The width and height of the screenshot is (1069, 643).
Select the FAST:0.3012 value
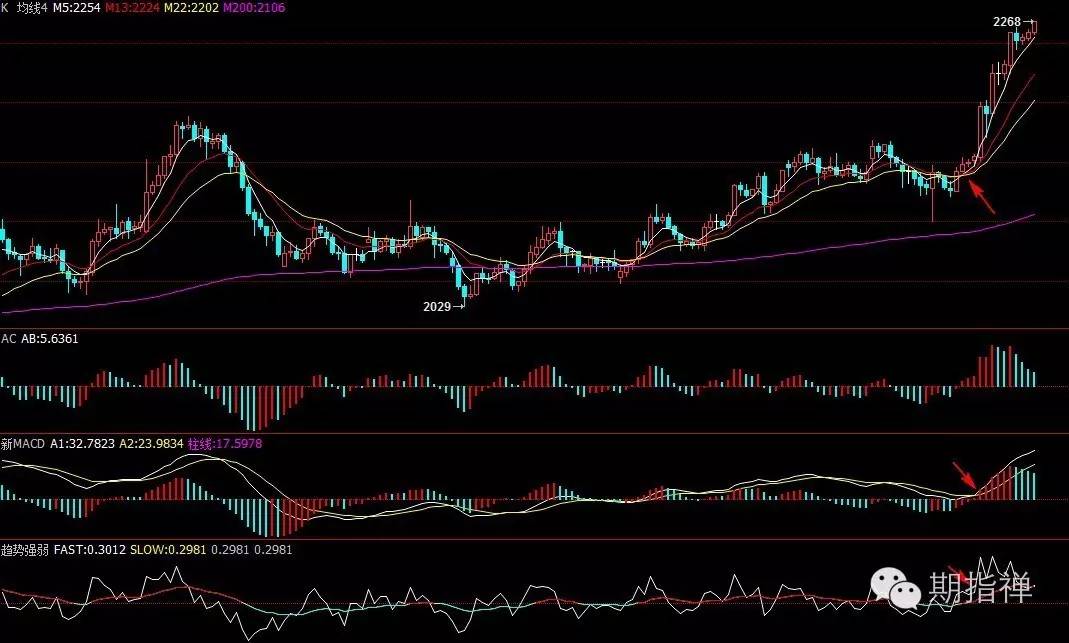90,550
